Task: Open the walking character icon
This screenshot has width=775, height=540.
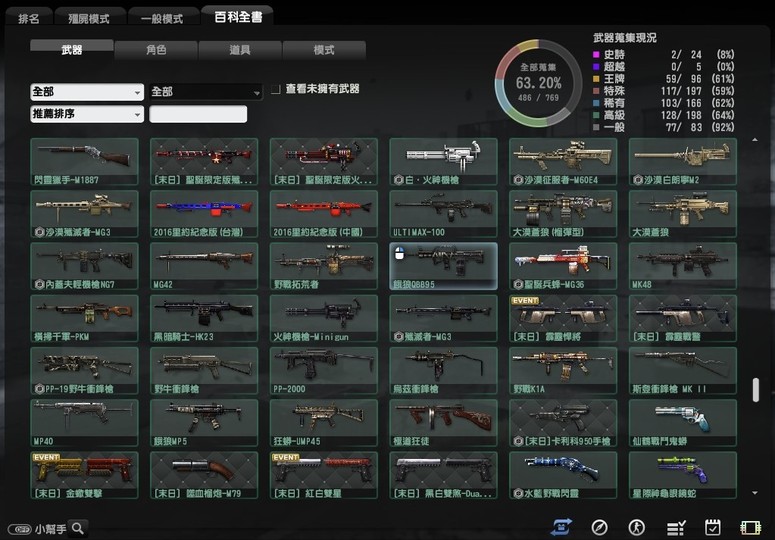Action: pos(637,527)
